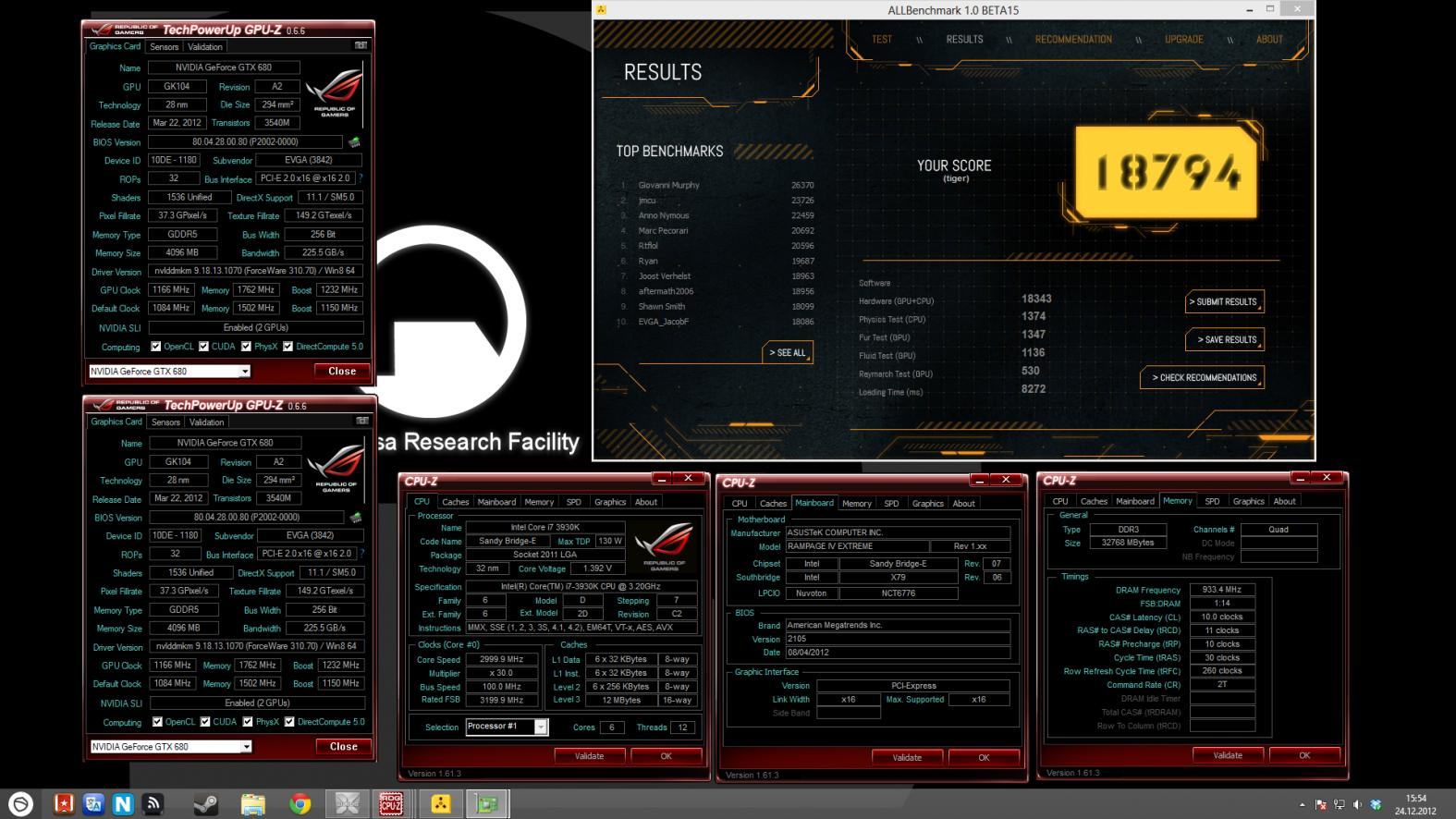This screenshot has height=819, width=1456.
Task: Toggle DirectCompute 5.0 checkbox in lower GPU-Z
Action: click(289, 722)
